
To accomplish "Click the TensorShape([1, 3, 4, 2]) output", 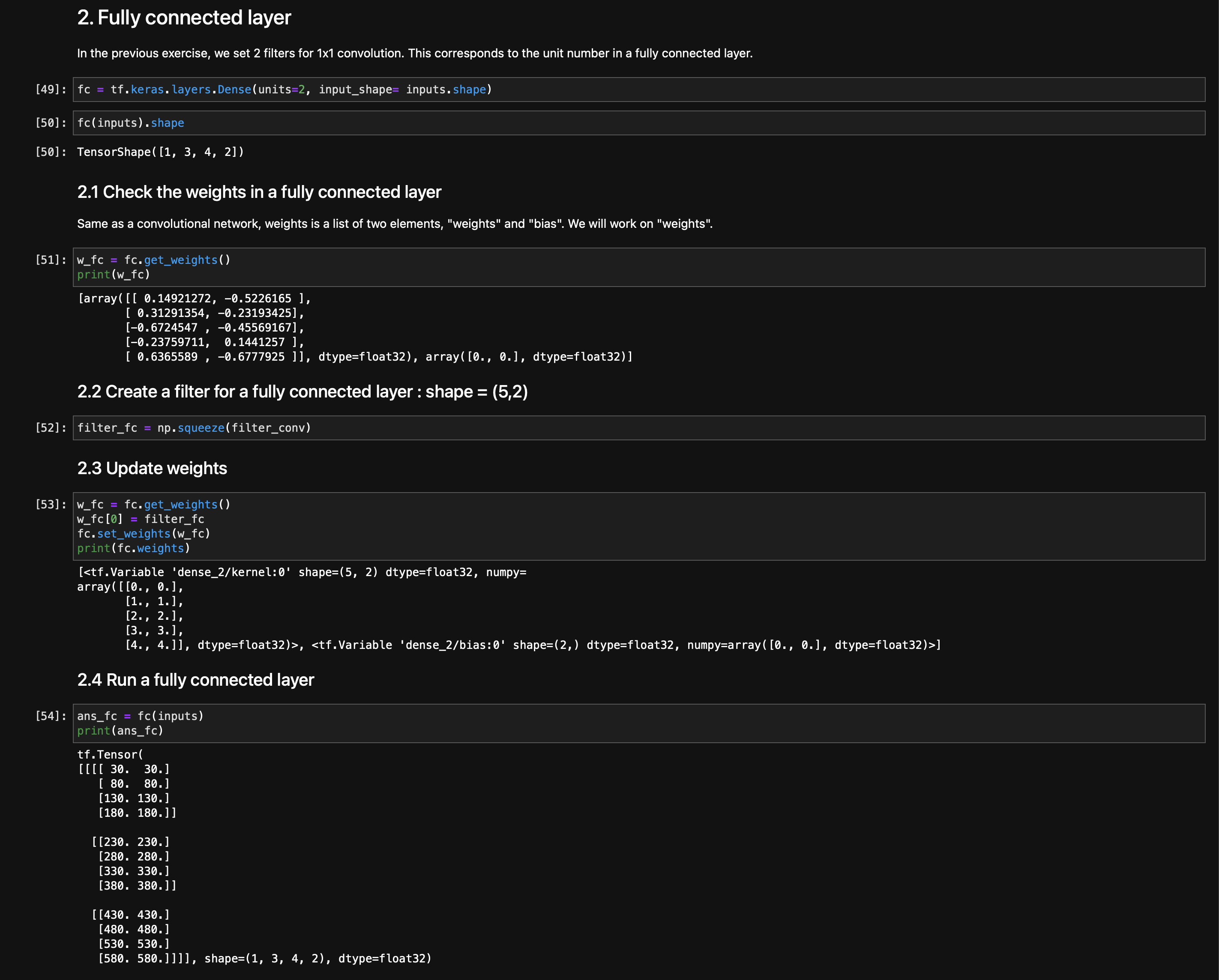I will [x=161, y=152].
